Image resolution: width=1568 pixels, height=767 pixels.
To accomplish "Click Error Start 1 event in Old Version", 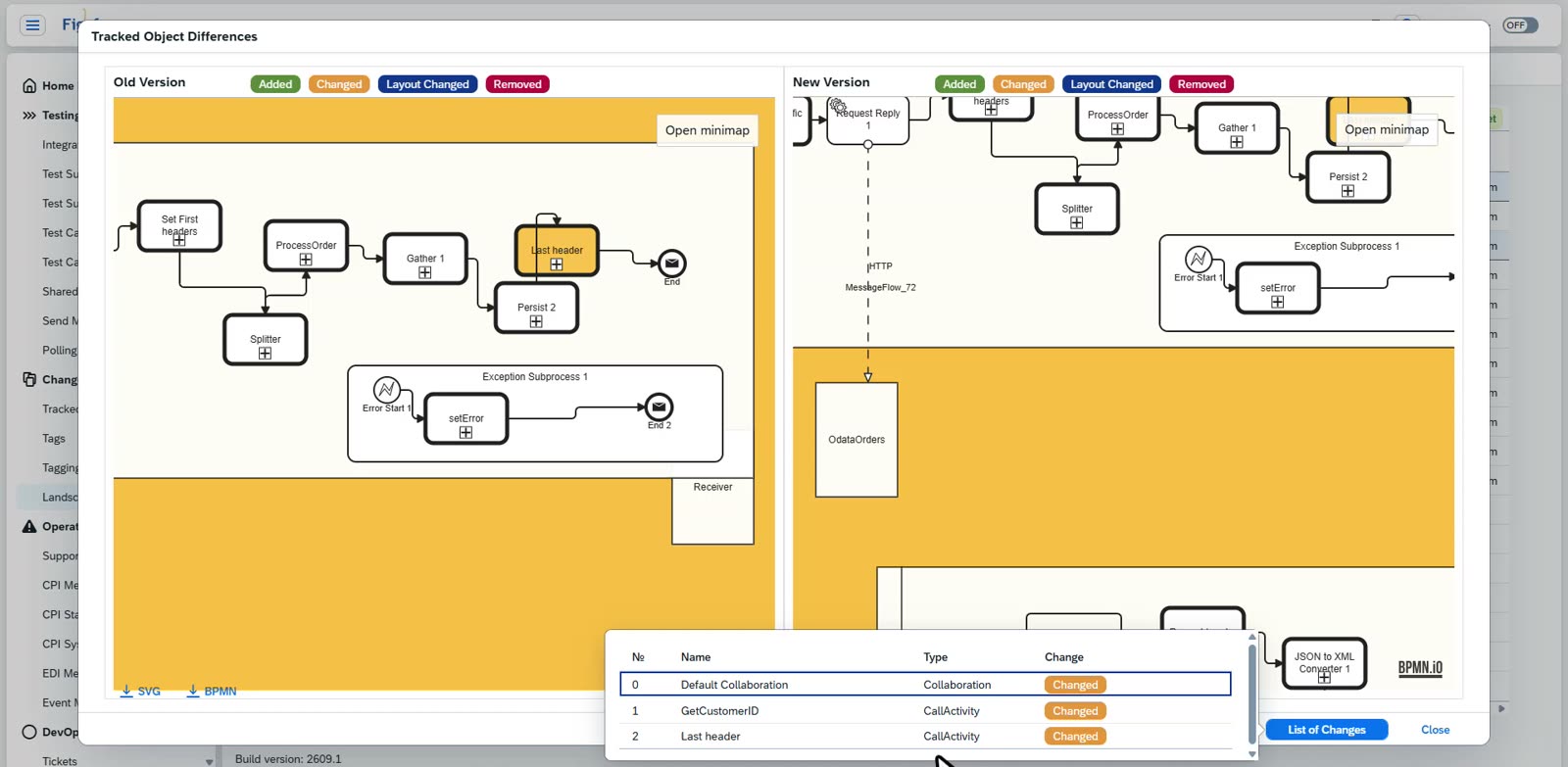I will pos(387,390).
